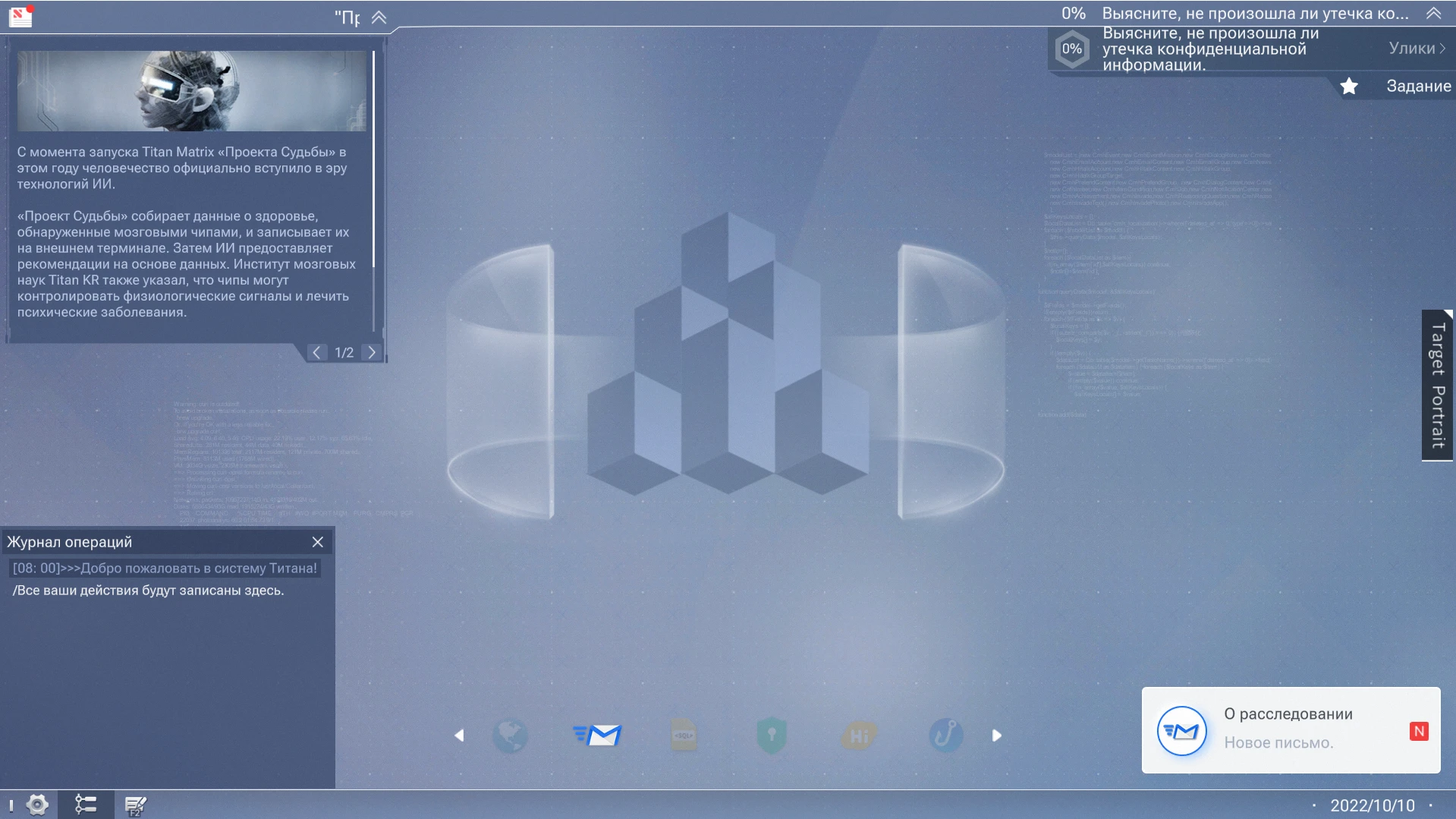The width and height of the screenshot is (1456, 819).
Task: Open the red news icon in the top-left corner
Action: (x=20, y=16)
